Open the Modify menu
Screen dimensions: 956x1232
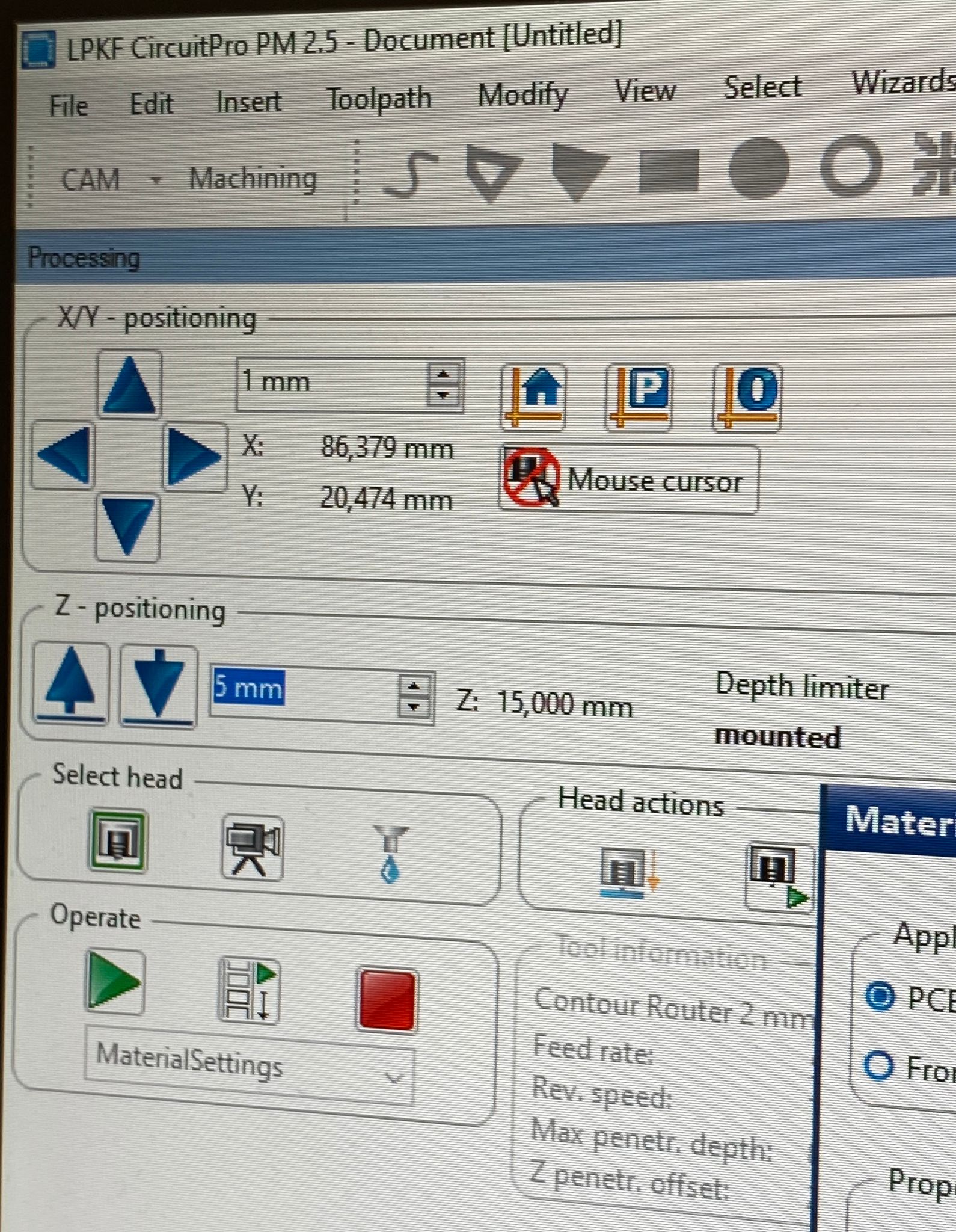tap(522, 94)
